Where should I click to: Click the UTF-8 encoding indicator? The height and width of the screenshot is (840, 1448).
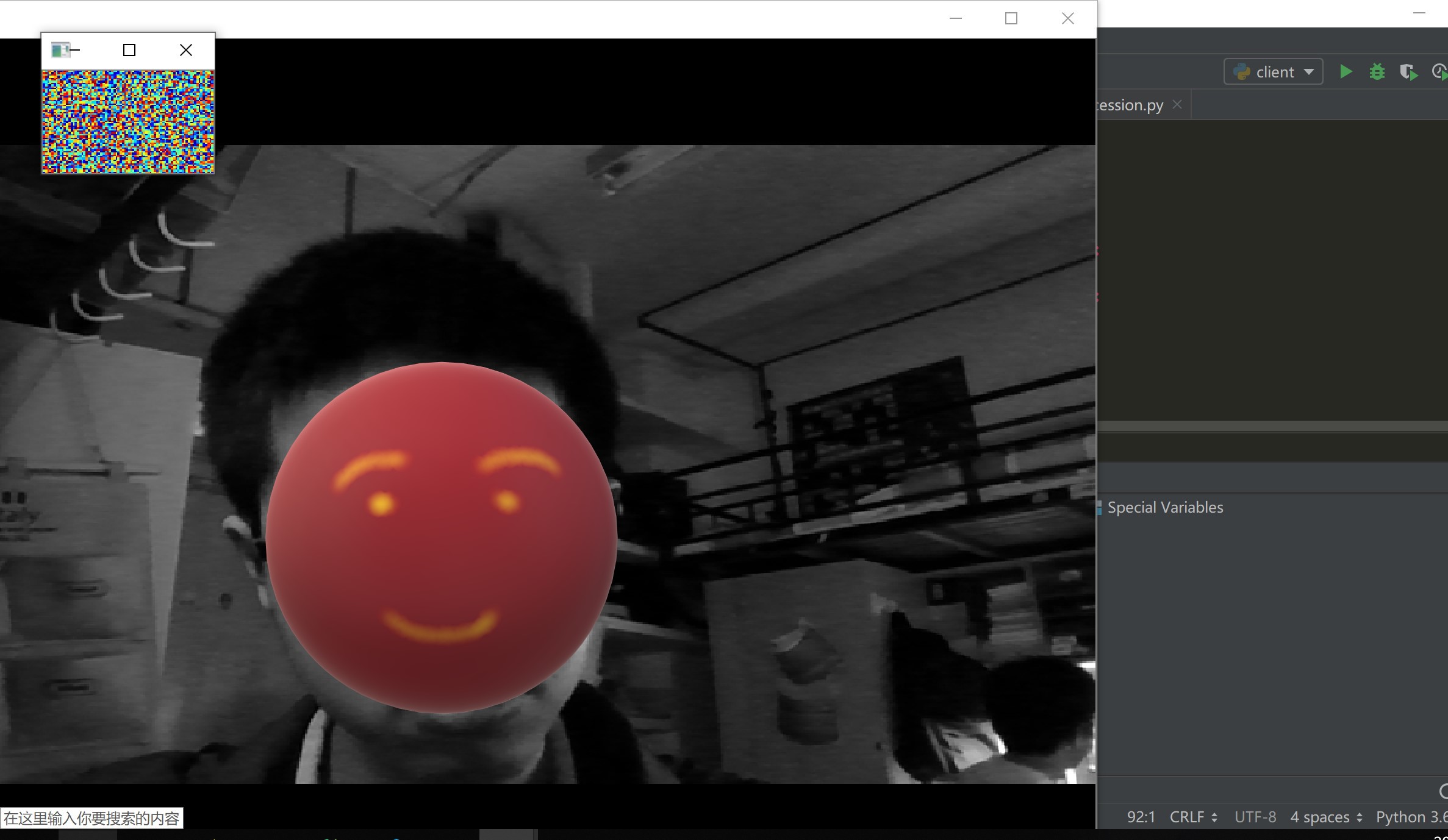tap(1255, 817)
